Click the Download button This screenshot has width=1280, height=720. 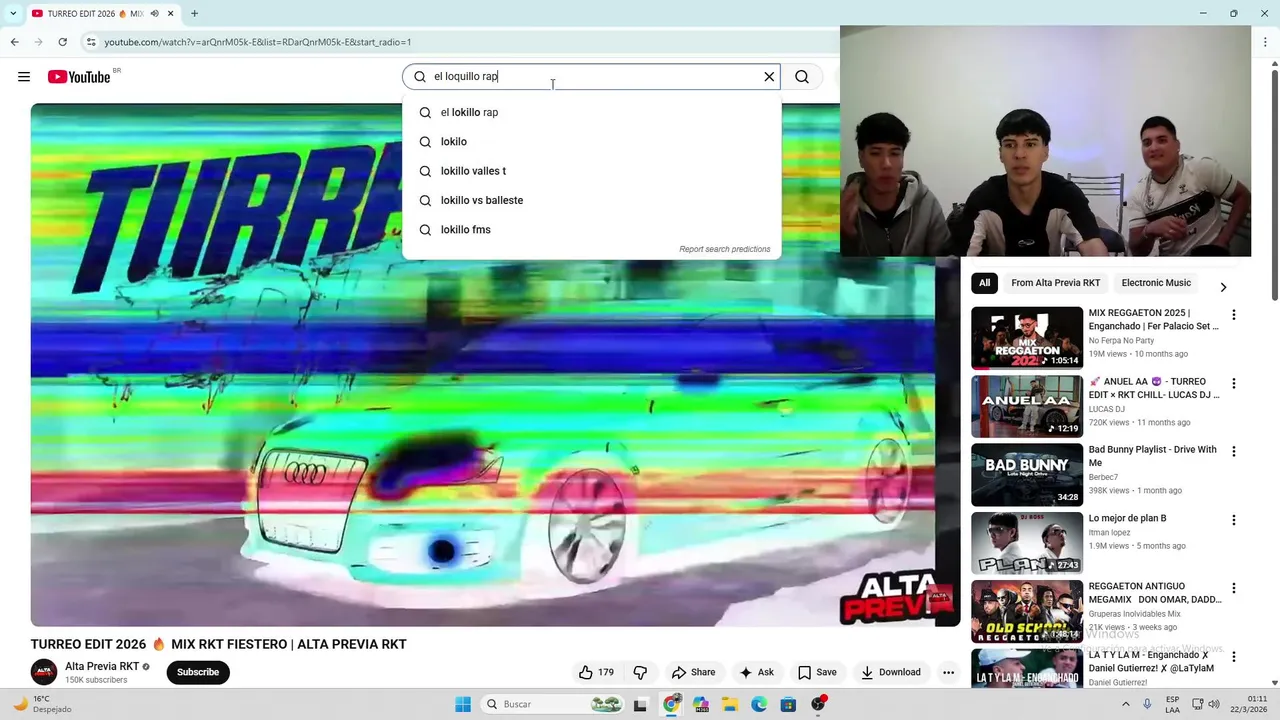(x=891, y=672)
